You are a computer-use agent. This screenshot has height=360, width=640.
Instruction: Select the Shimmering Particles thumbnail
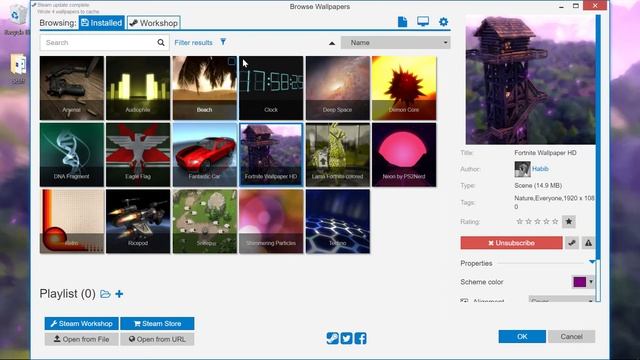click(x=271, y=221)
